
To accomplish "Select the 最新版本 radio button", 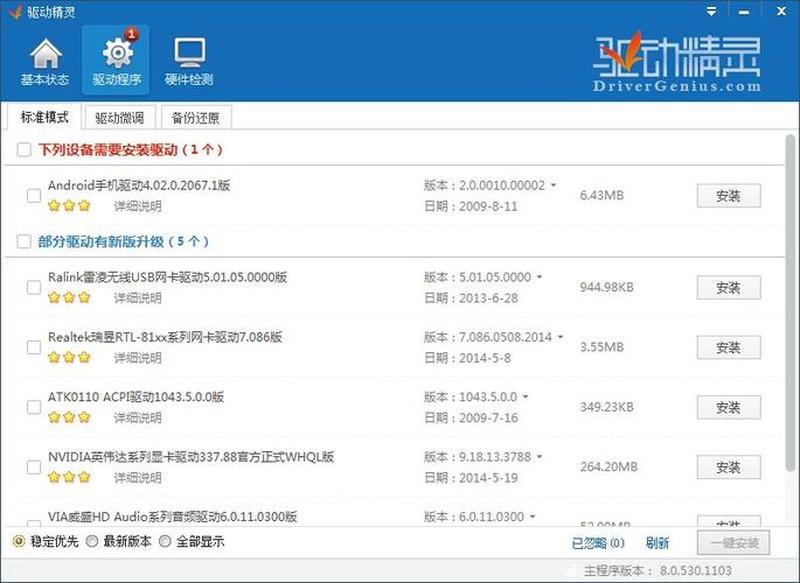I will click(x=92, y=541).
